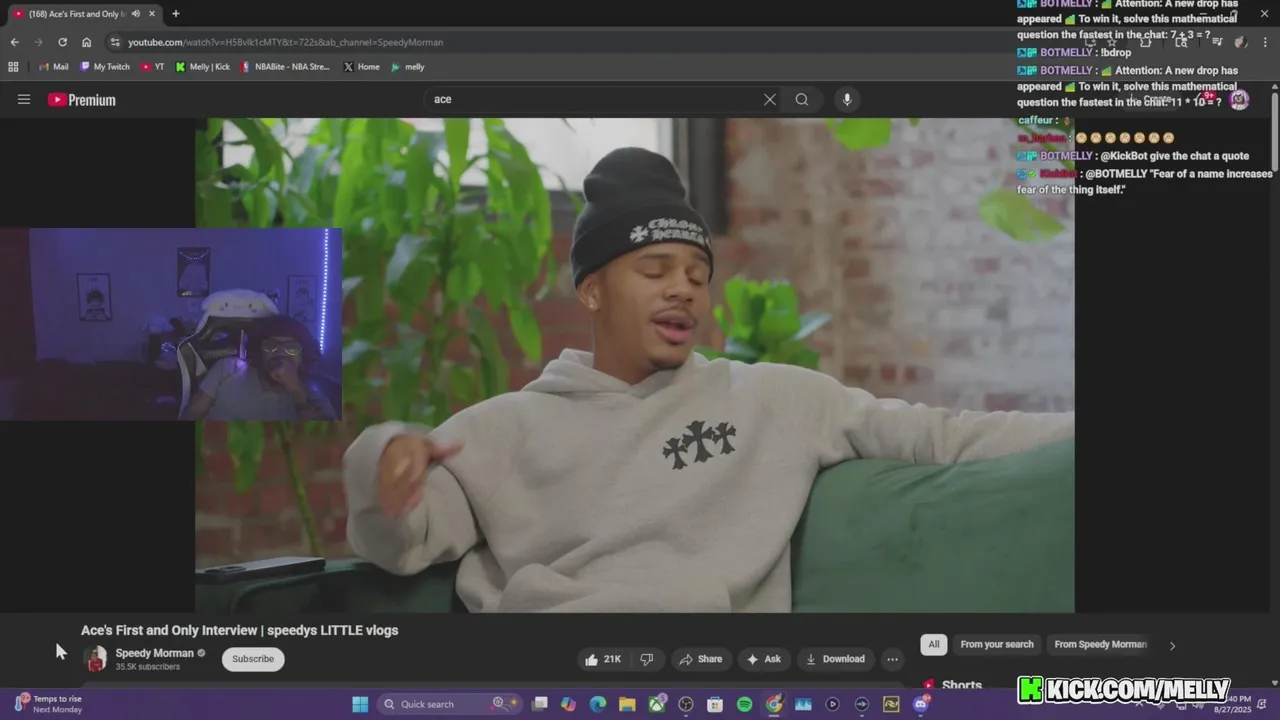This screenshot has height=720, width=1280.
Task: Open the NBABite bookmark
Action: coord(285,67)
